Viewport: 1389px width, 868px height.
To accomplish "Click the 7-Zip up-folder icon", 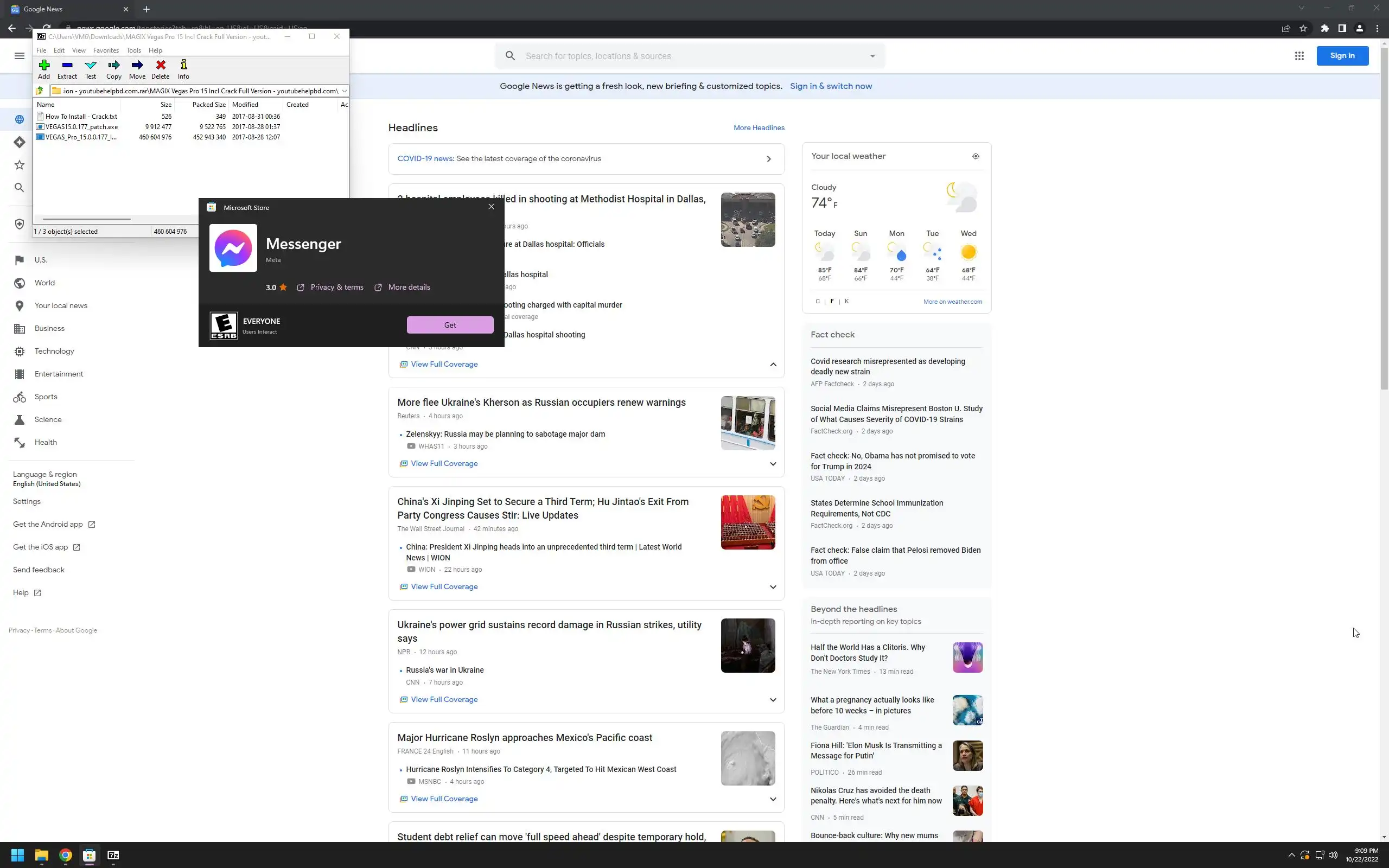I will click(x=40, y=91).
